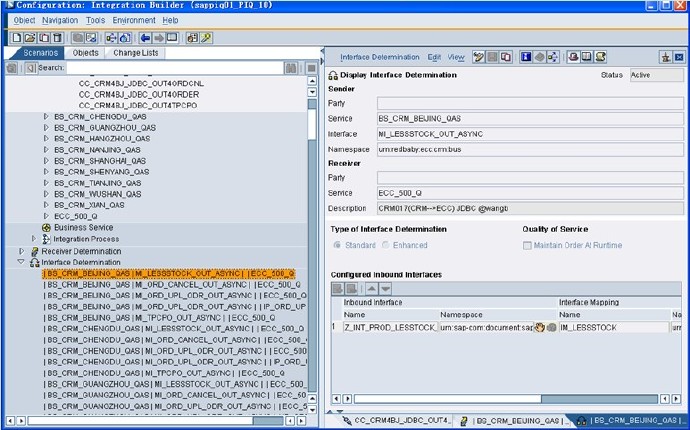Click the red hat icon in editor toolbar

click(x=573, y=57)
